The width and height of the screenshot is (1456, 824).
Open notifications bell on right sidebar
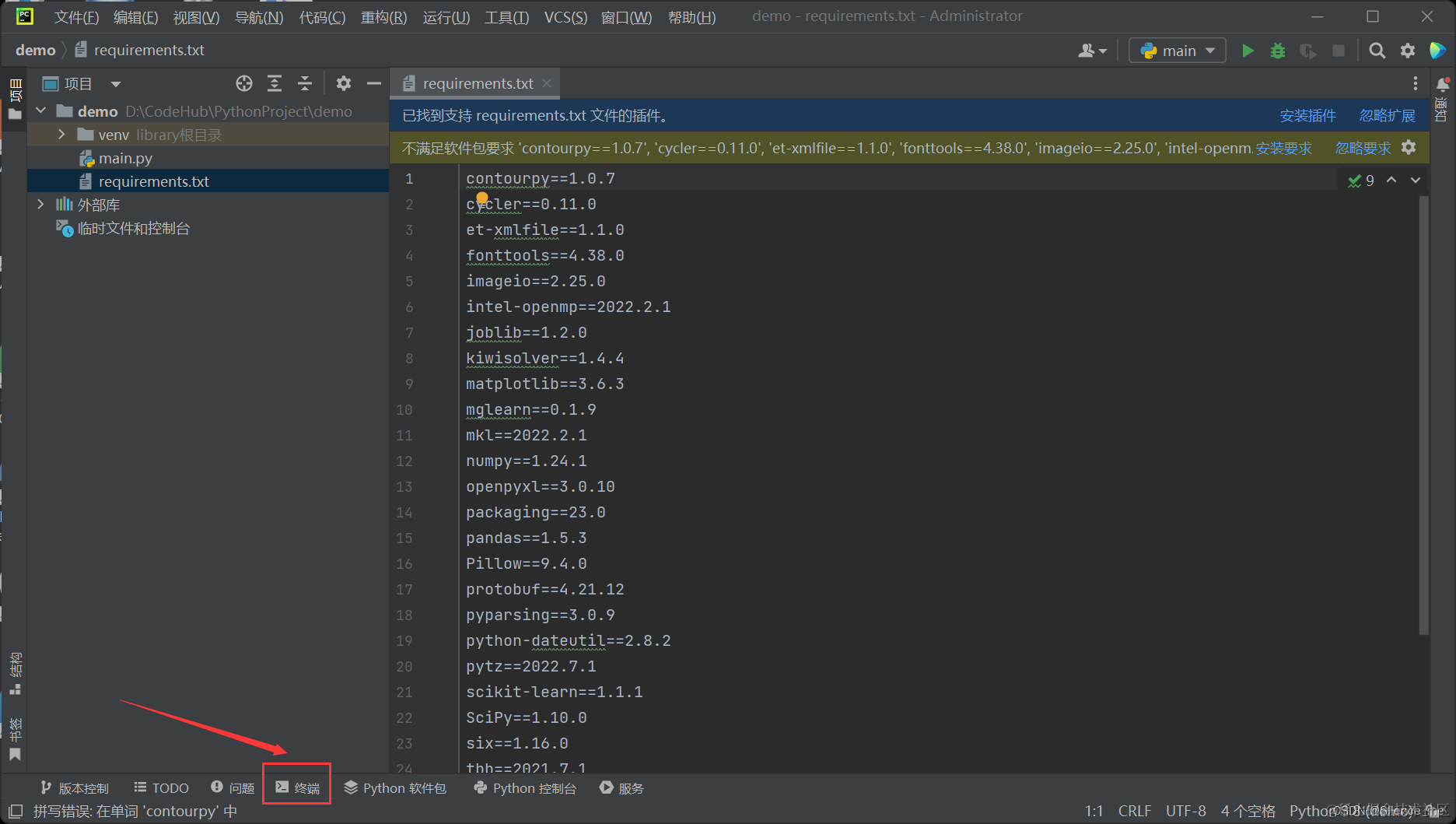tap(1443, 84)
